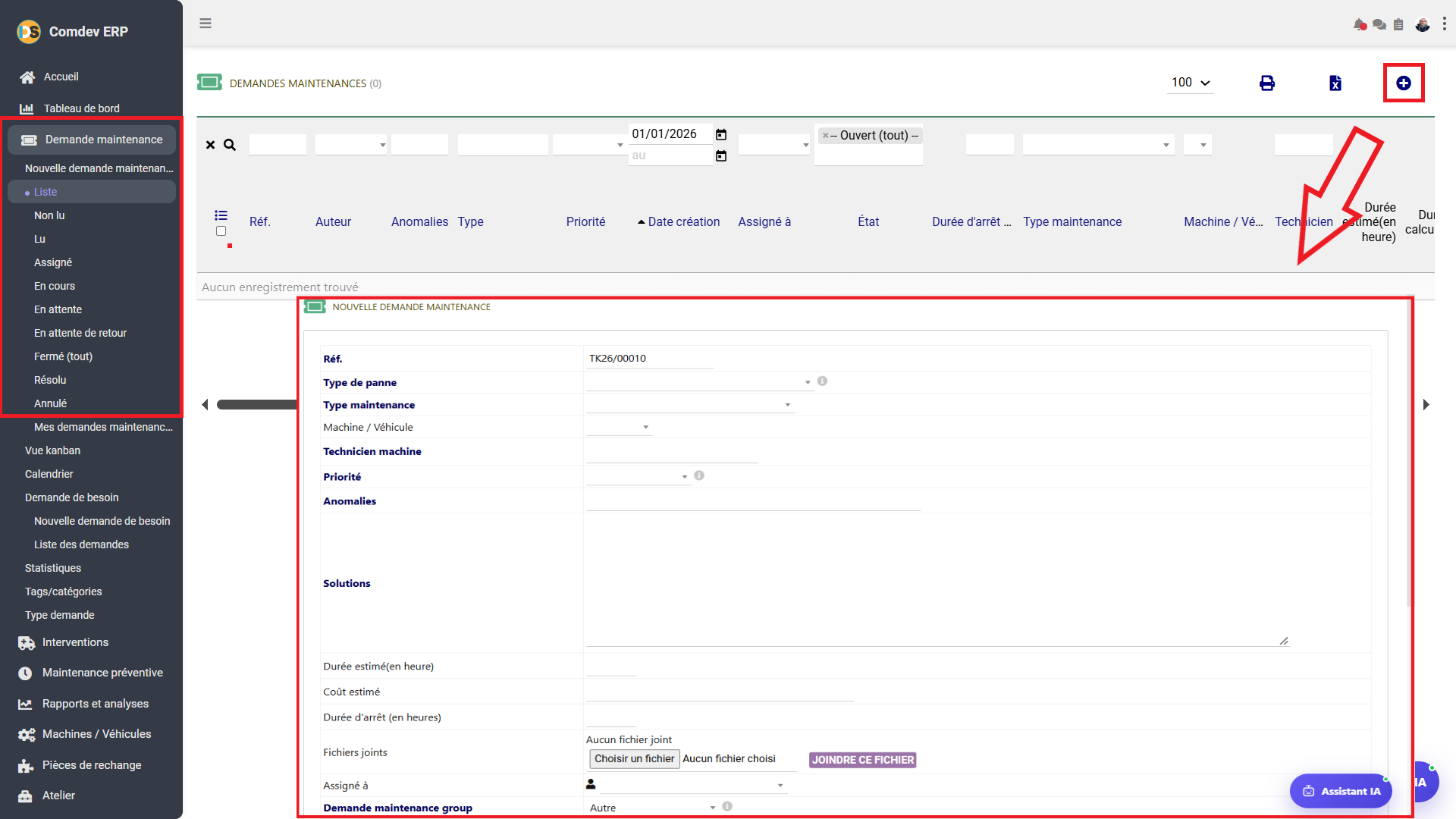Open the 100 rows-per-page dropdown
Screen dimensions: 1456x819
click(1191, 83)
